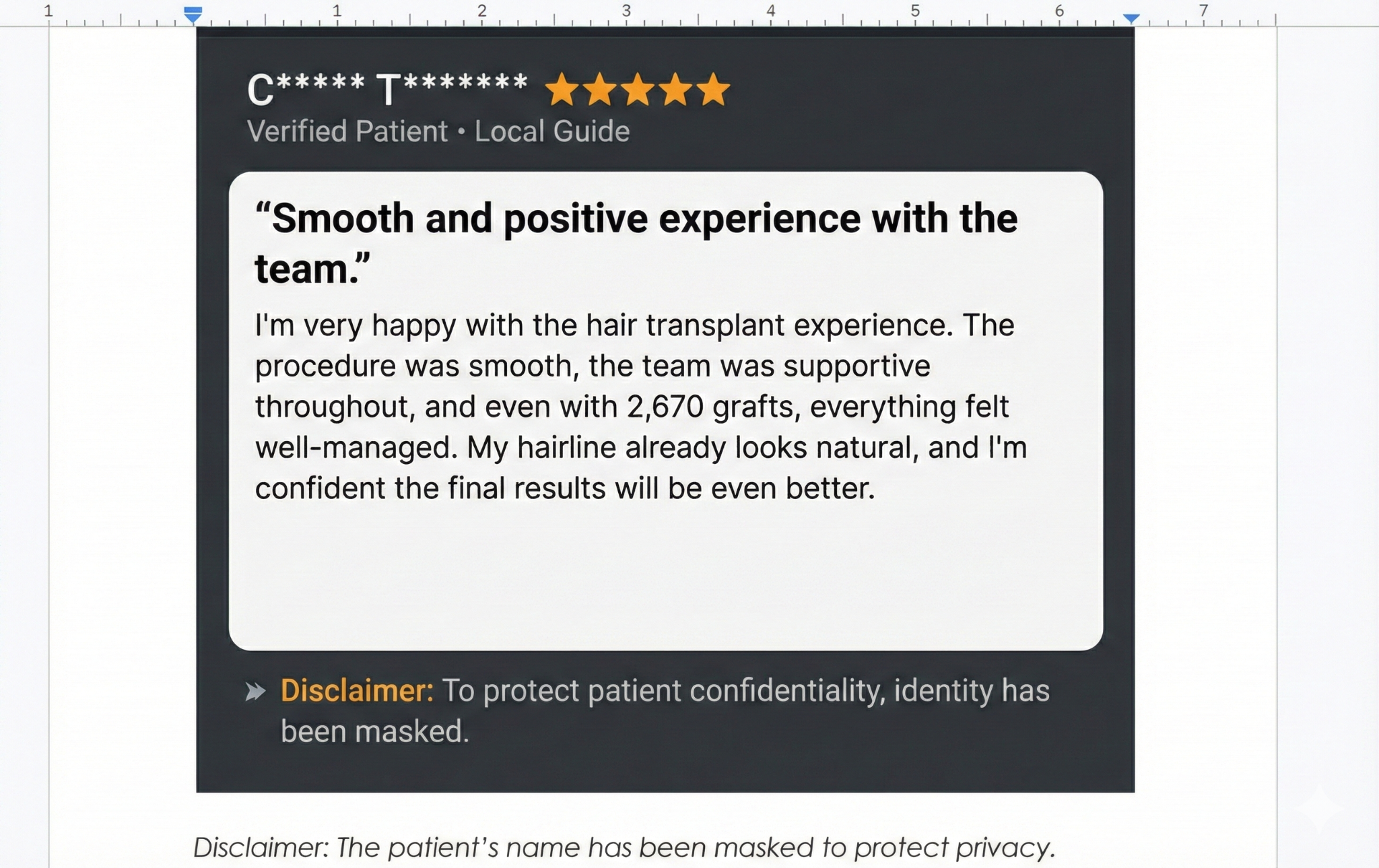Click the italic disclaimer caption below the image

(x=624, y=847)
